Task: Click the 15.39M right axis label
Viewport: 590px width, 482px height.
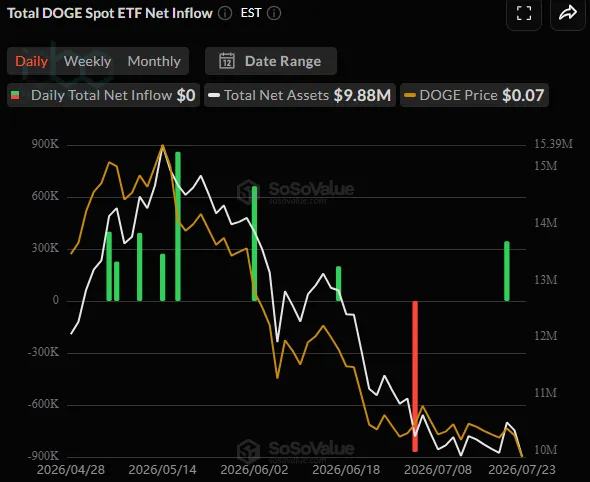Action: pos(554,144)
